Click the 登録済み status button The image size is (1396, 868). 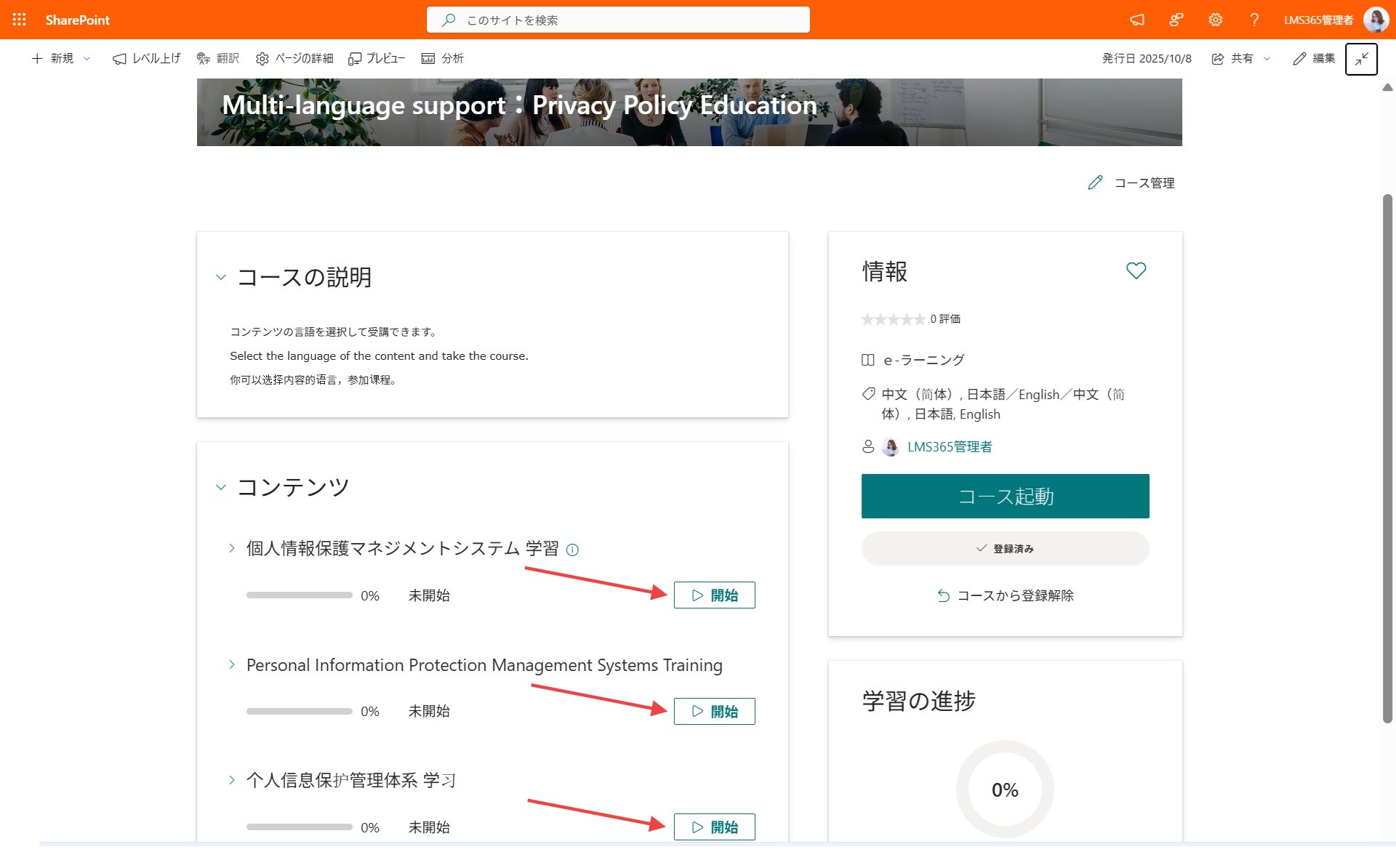1005,549
